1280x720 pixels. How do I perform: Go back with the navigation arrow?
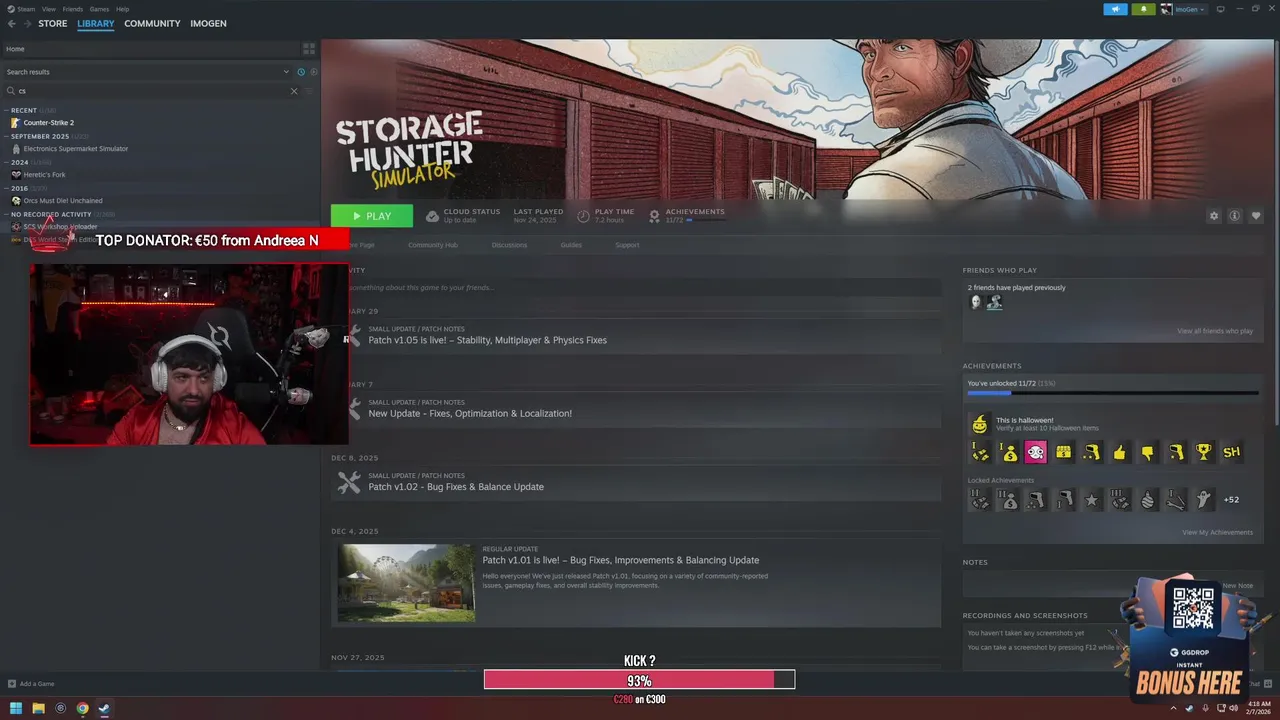(12, 23)
